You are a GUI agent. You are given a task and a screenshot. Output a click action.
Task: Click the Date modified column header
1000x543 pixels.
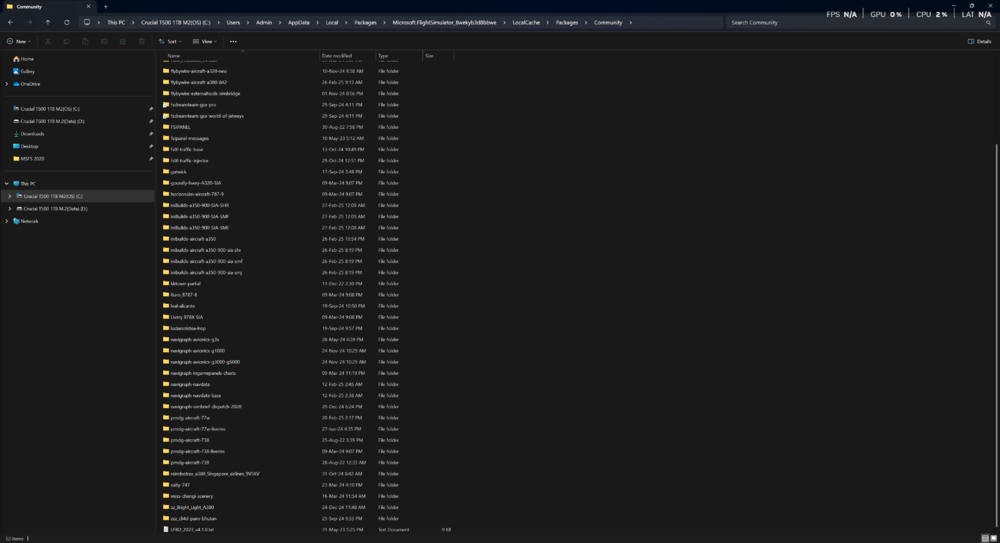336,56
